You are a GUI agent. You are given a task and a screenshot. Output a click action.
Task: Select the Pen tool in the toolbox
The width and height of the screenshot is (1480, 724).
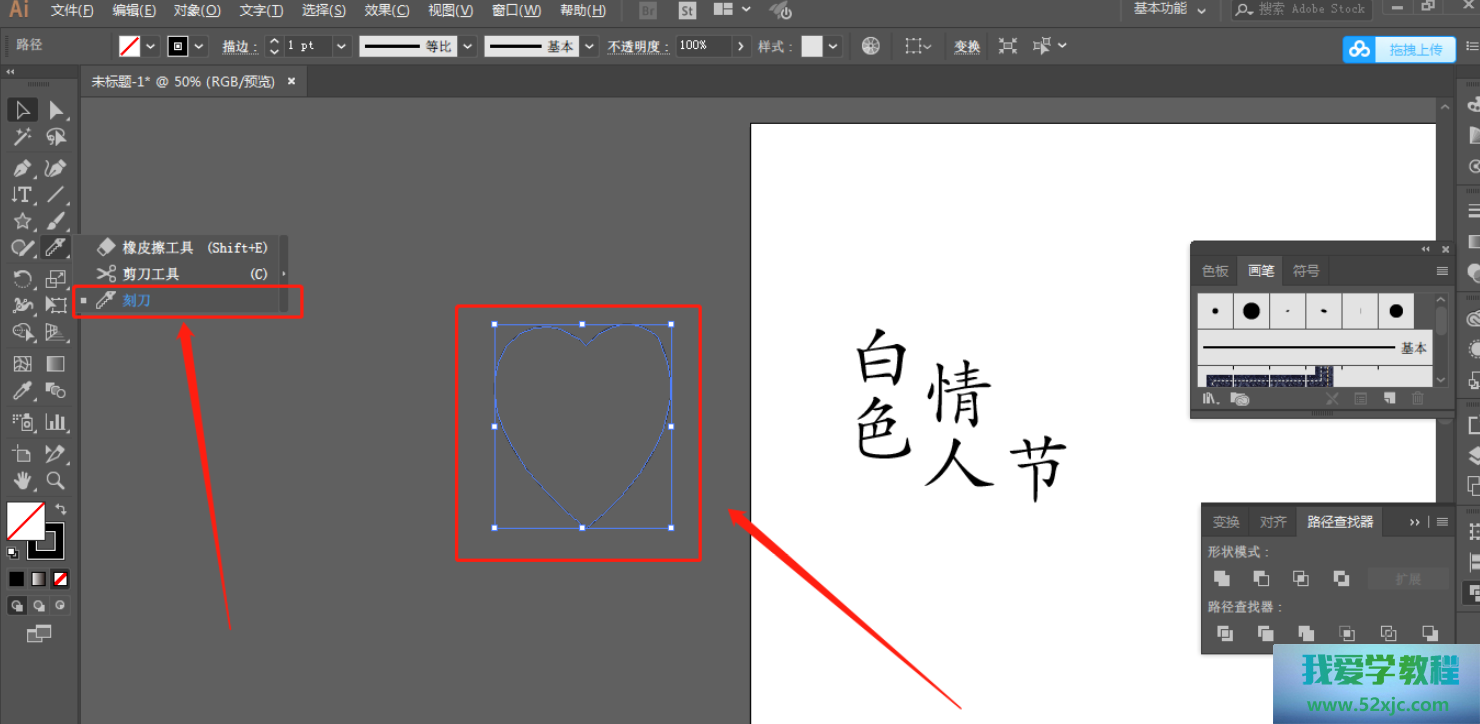(22, 167)
